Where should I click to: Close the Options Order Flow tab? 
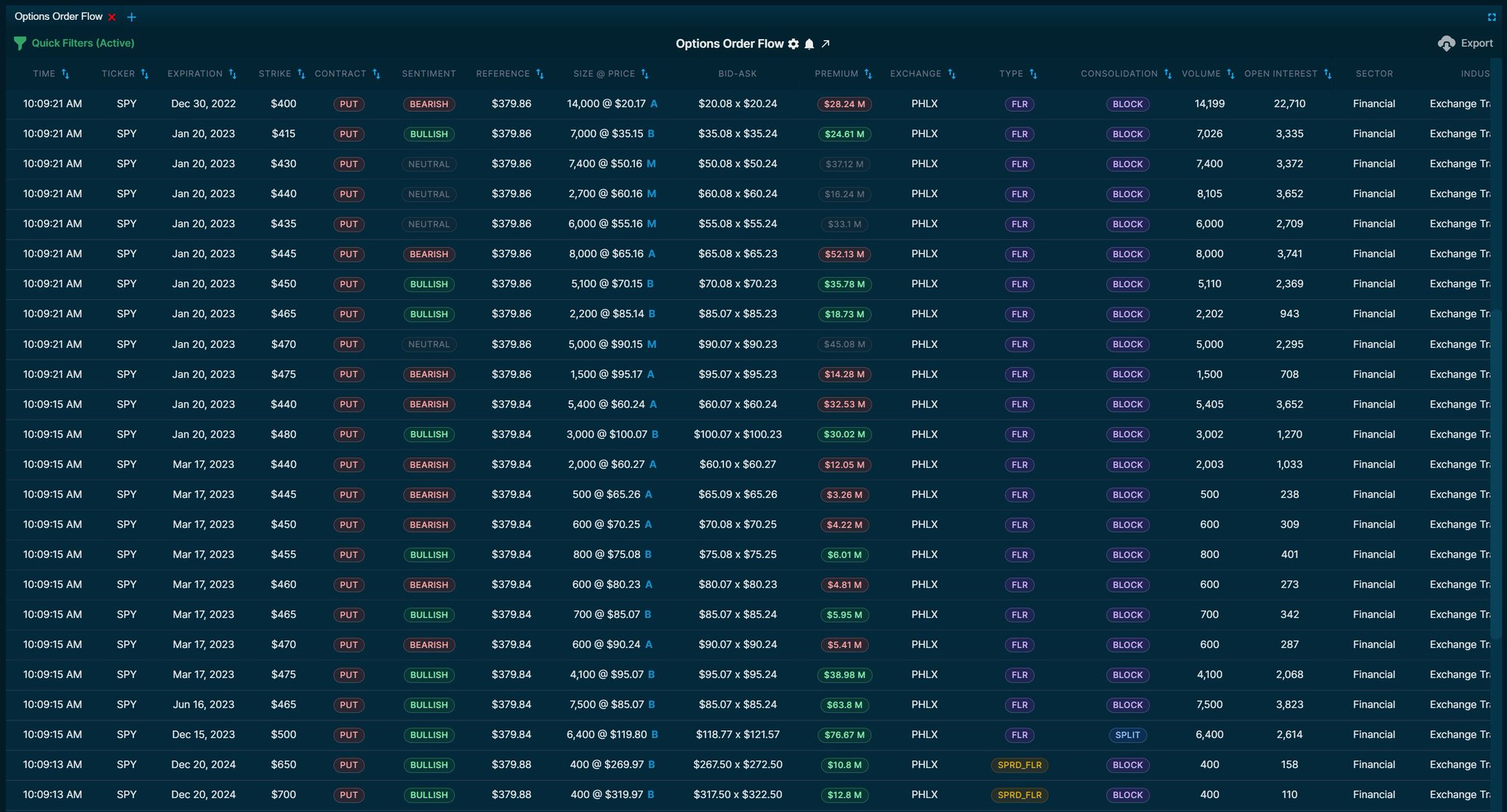tap(112, 16)
